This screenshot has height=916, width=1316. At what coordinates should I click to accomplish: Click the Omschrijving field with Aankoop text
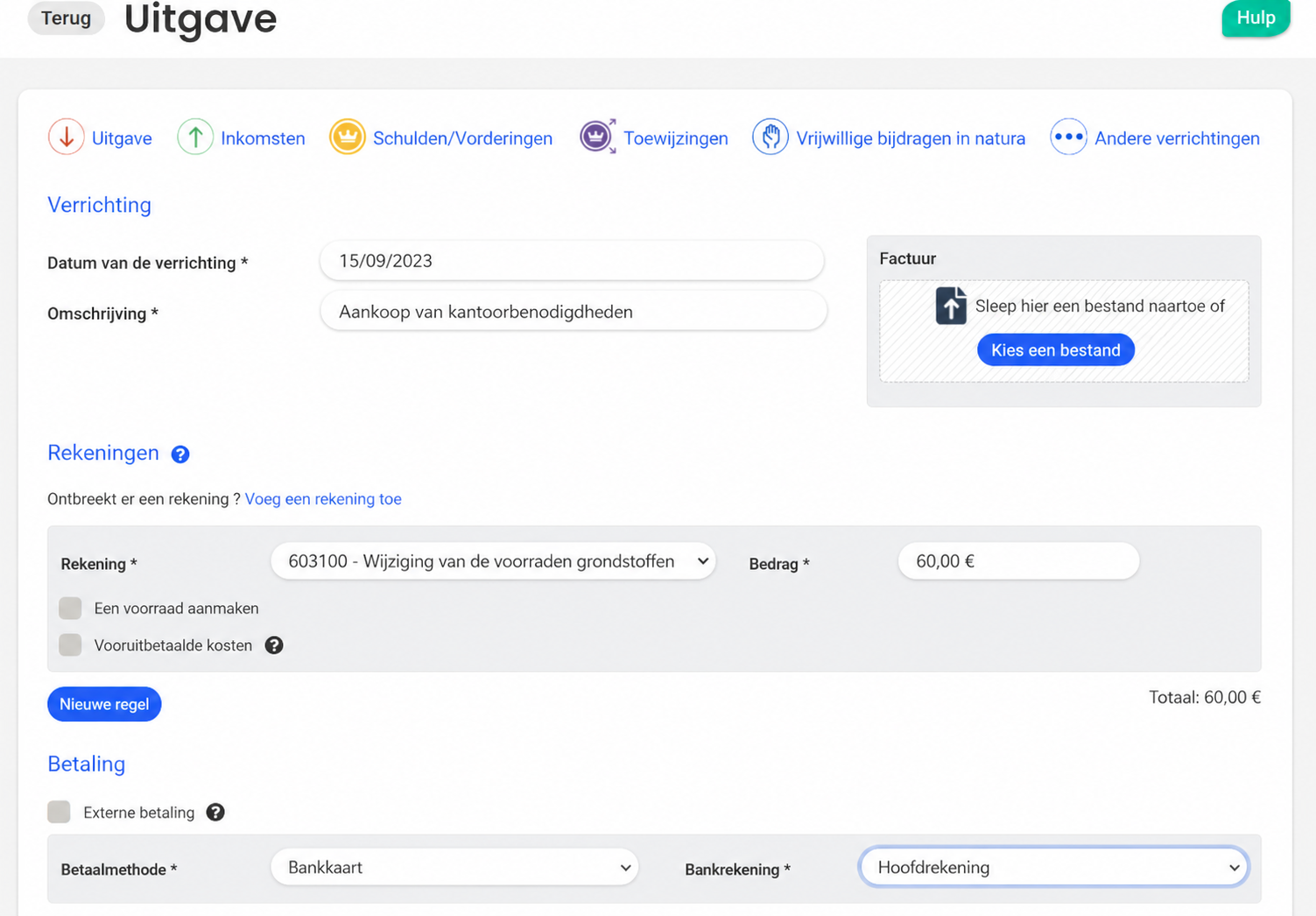pyautogui.click(x=574, y=312)
